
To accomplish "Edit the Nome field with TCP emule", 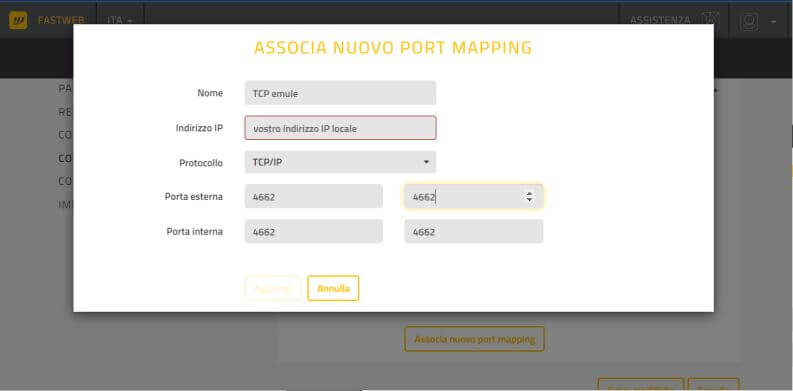I will point(340,93).
